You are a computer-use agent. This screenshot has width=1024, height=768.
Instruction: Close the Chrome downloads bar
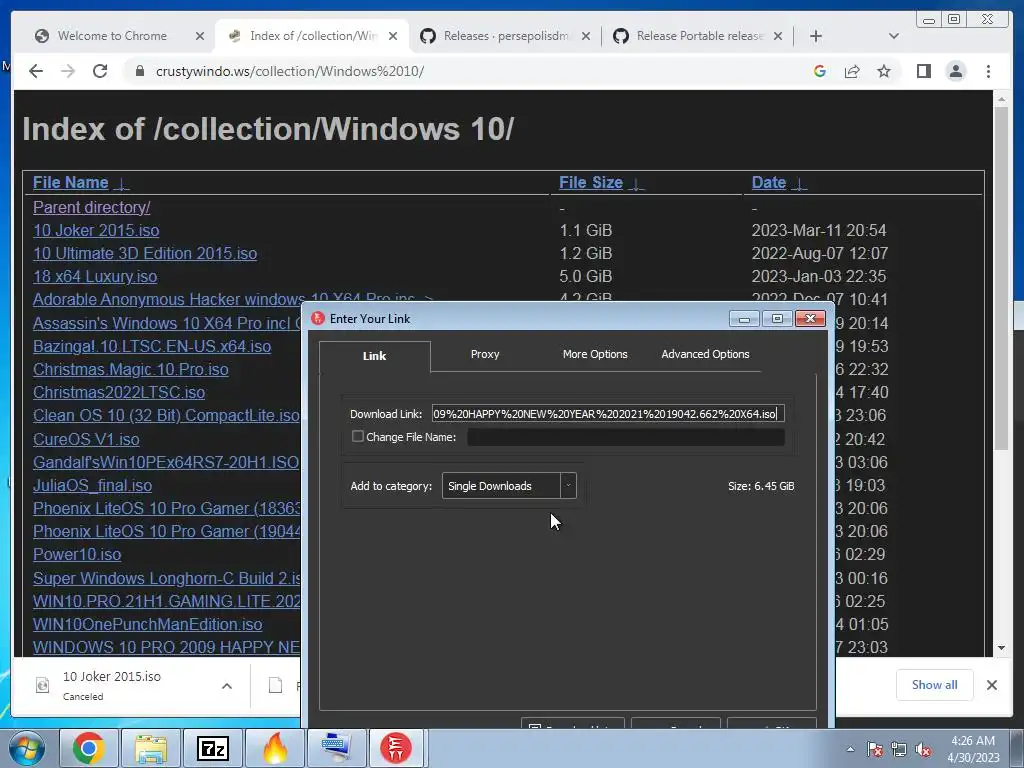[x=991, y=684]
